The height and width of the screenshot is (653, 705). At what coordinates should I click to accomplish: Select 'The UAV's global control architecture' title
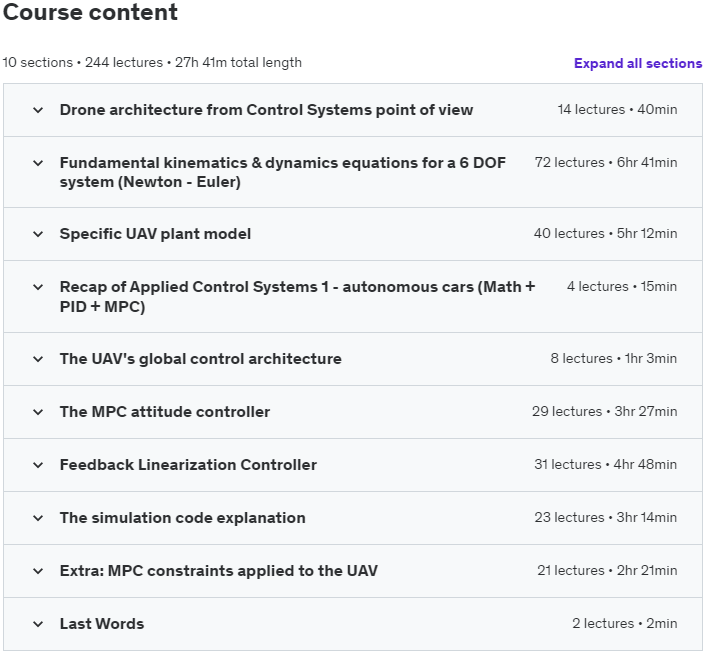click(201, 359)
